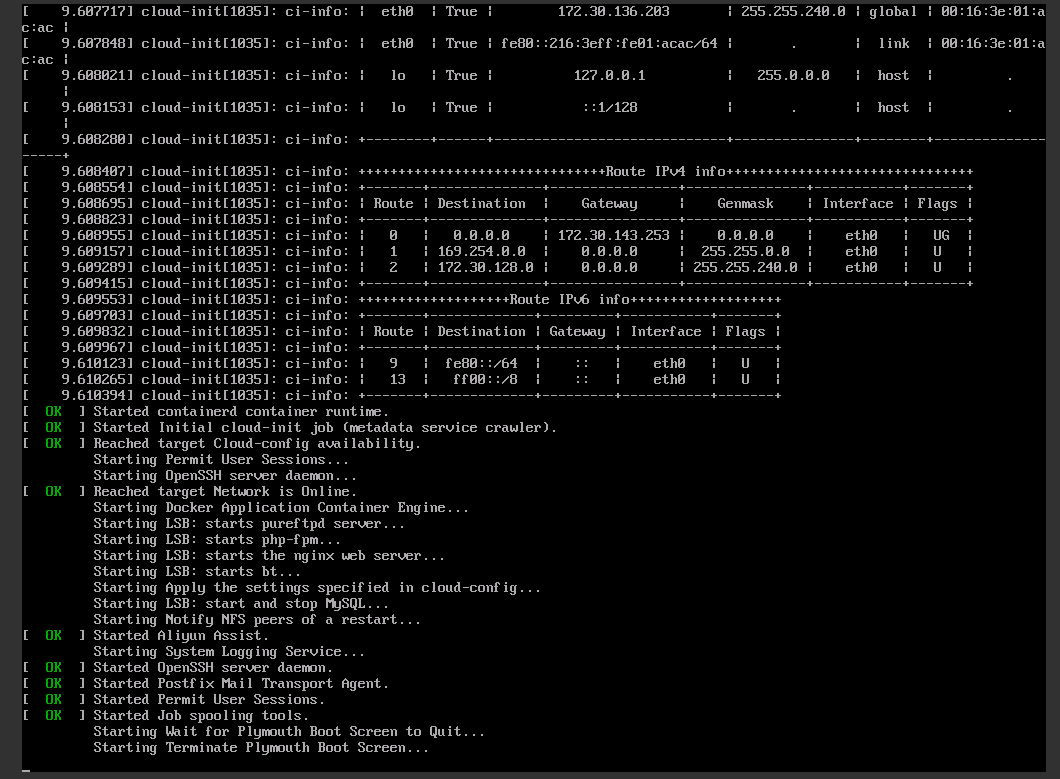Click the Terminate Plymouth Boot Screen line
1060x779 pixels.
pyautogui.click(x=261, y=747)
